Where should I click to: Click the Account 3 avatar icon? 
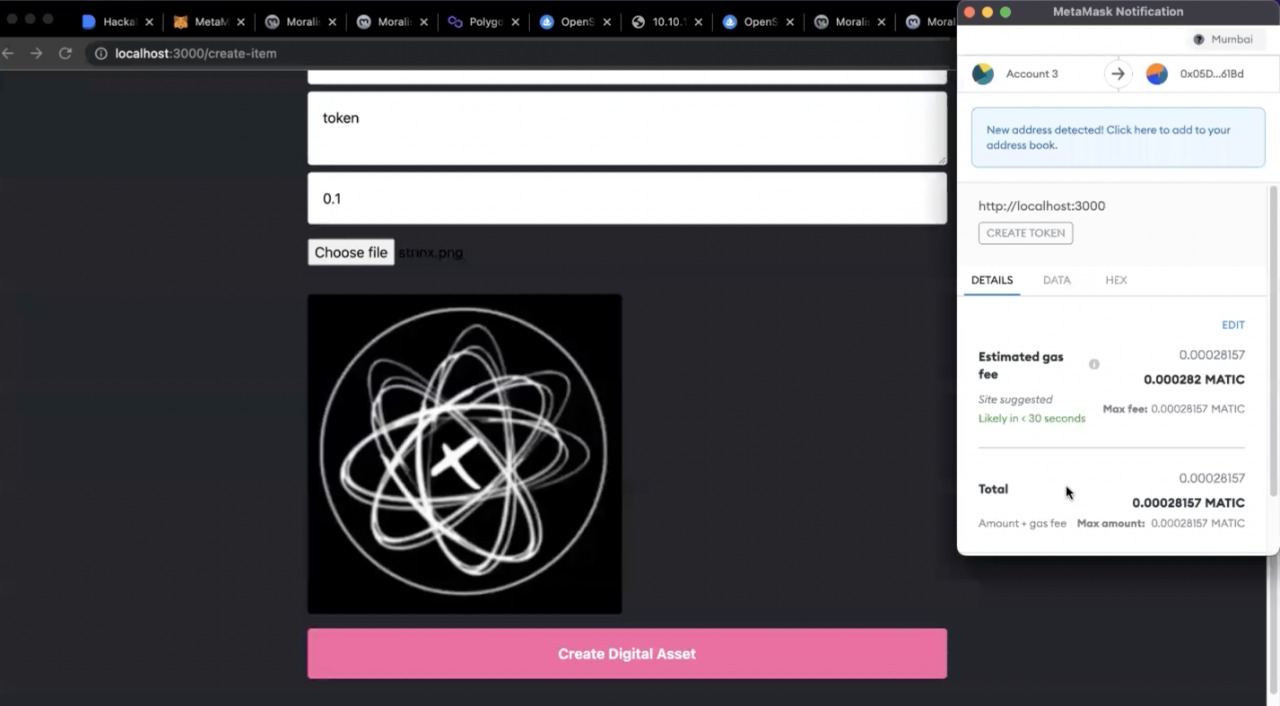(983, 74)
